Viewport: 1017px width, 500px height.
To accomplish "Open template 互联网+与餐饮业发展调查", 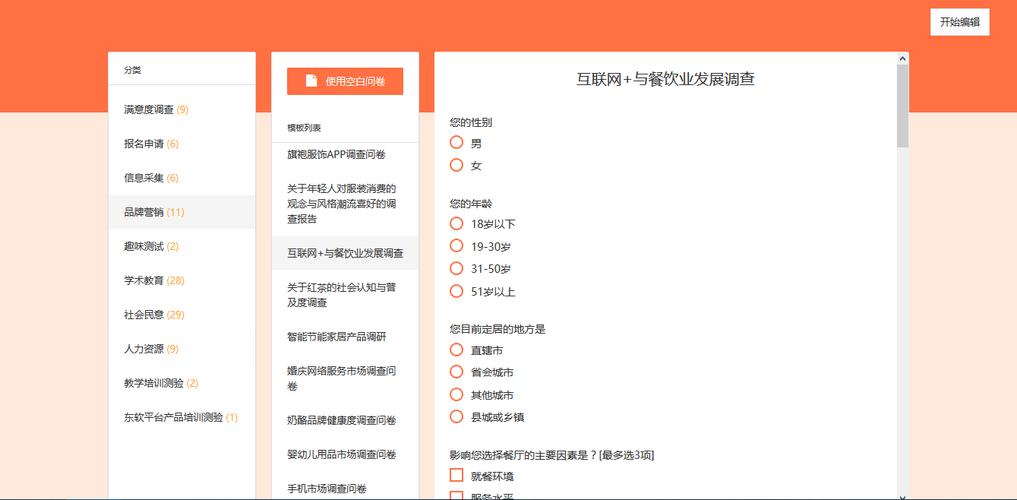I will coord(345,253).
